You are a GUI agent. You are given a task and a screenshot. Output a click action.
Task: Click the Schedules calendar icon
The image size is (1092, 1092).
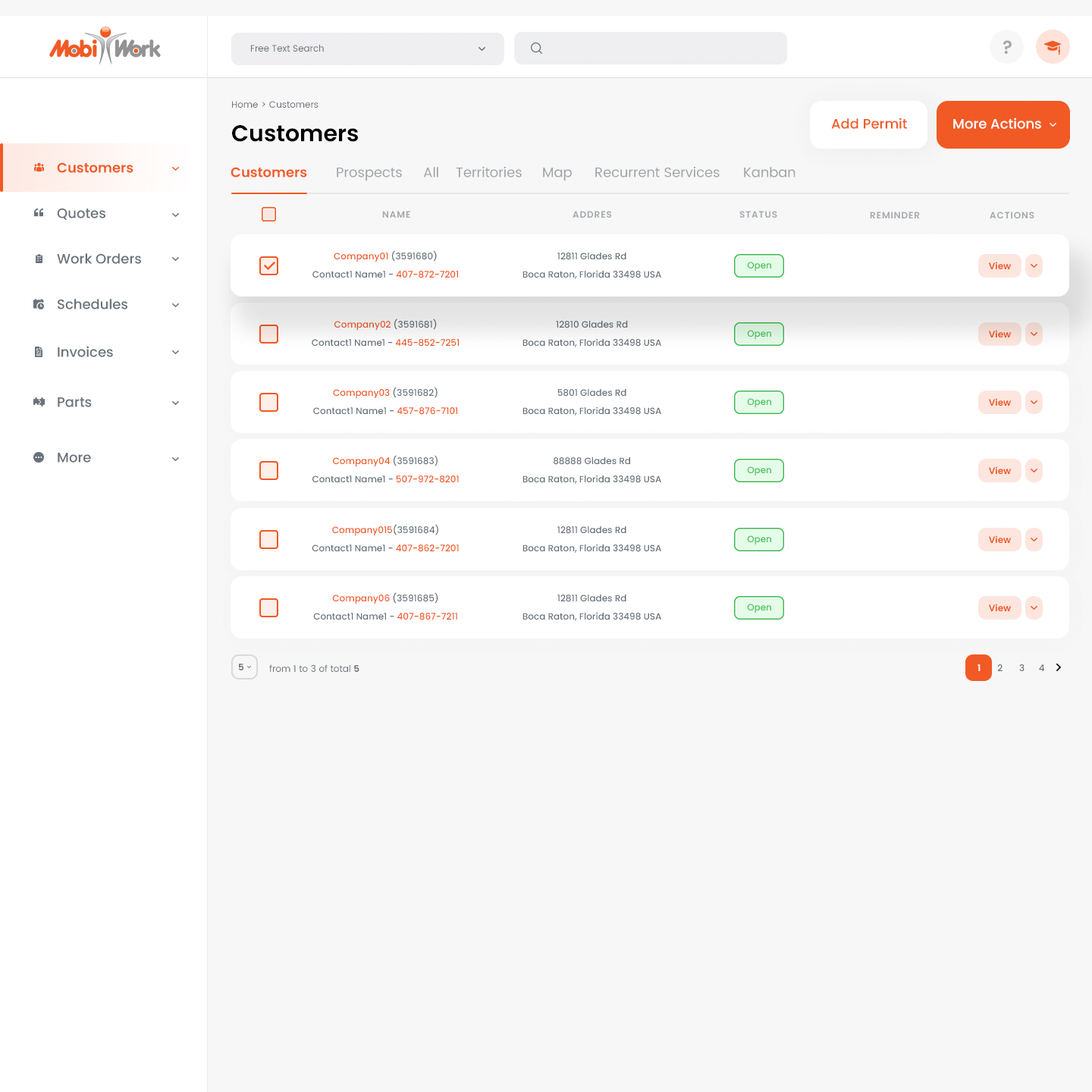pyautogui.click(x=39, y=304)
